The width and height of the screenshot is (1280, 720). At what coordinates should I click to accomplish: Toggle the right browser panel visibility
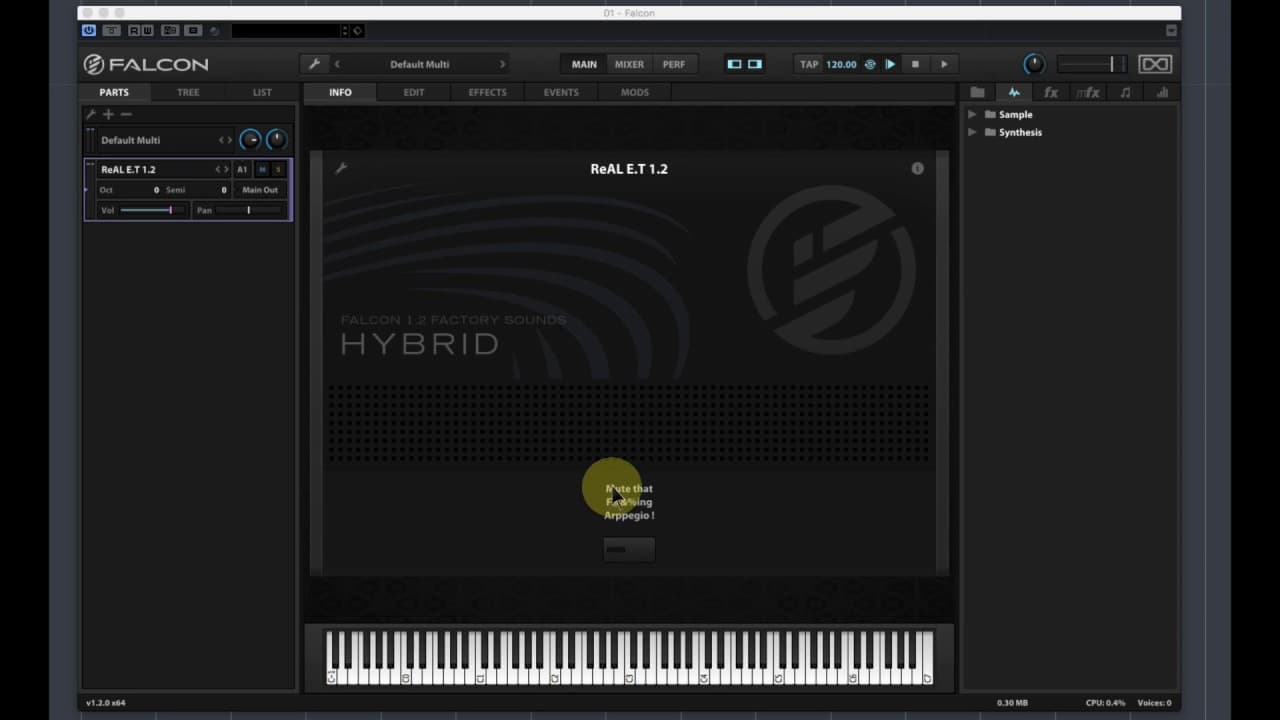755,64
